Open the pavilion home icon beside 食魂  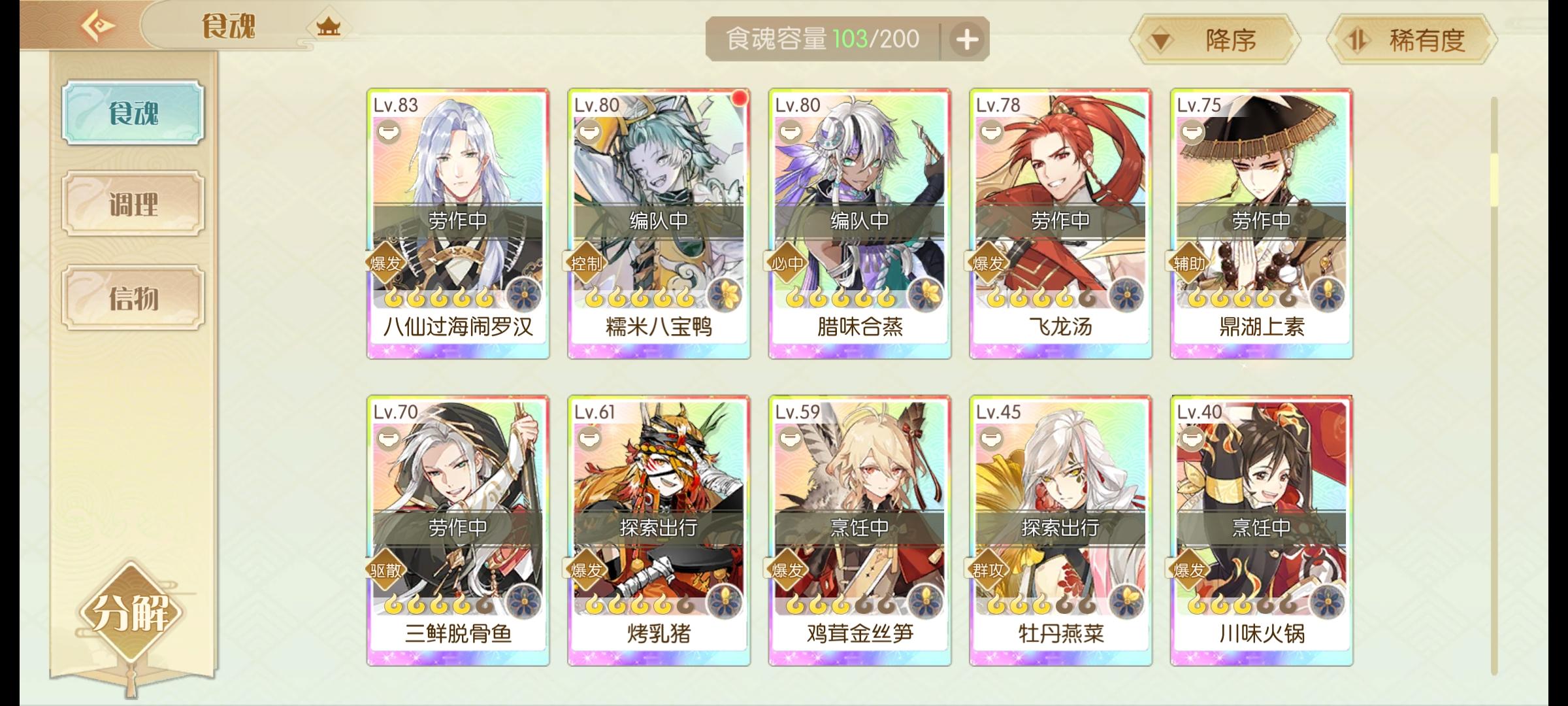click(328, 27)
